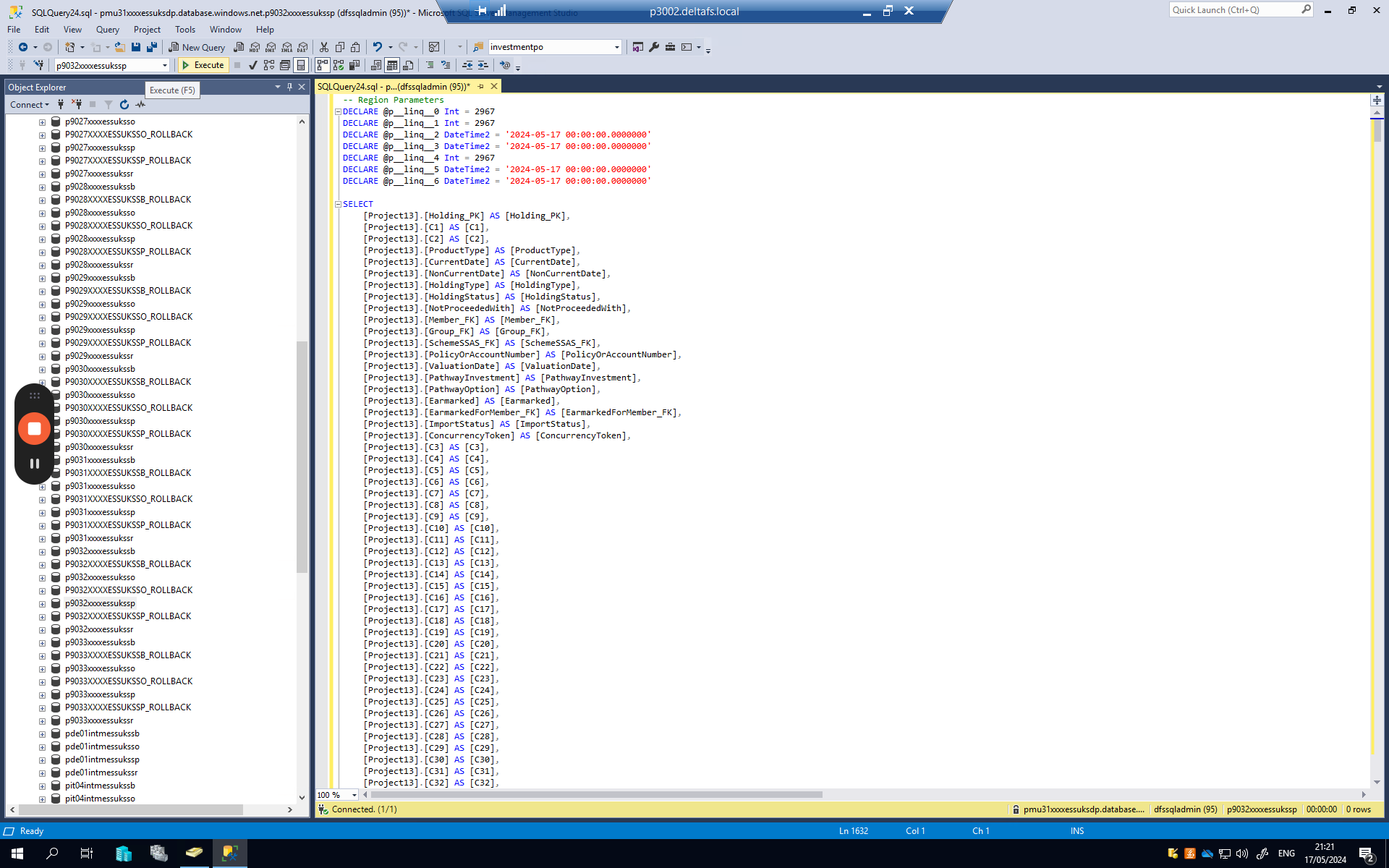Click the Comment Out Selected Lines icon

point(430,65)
